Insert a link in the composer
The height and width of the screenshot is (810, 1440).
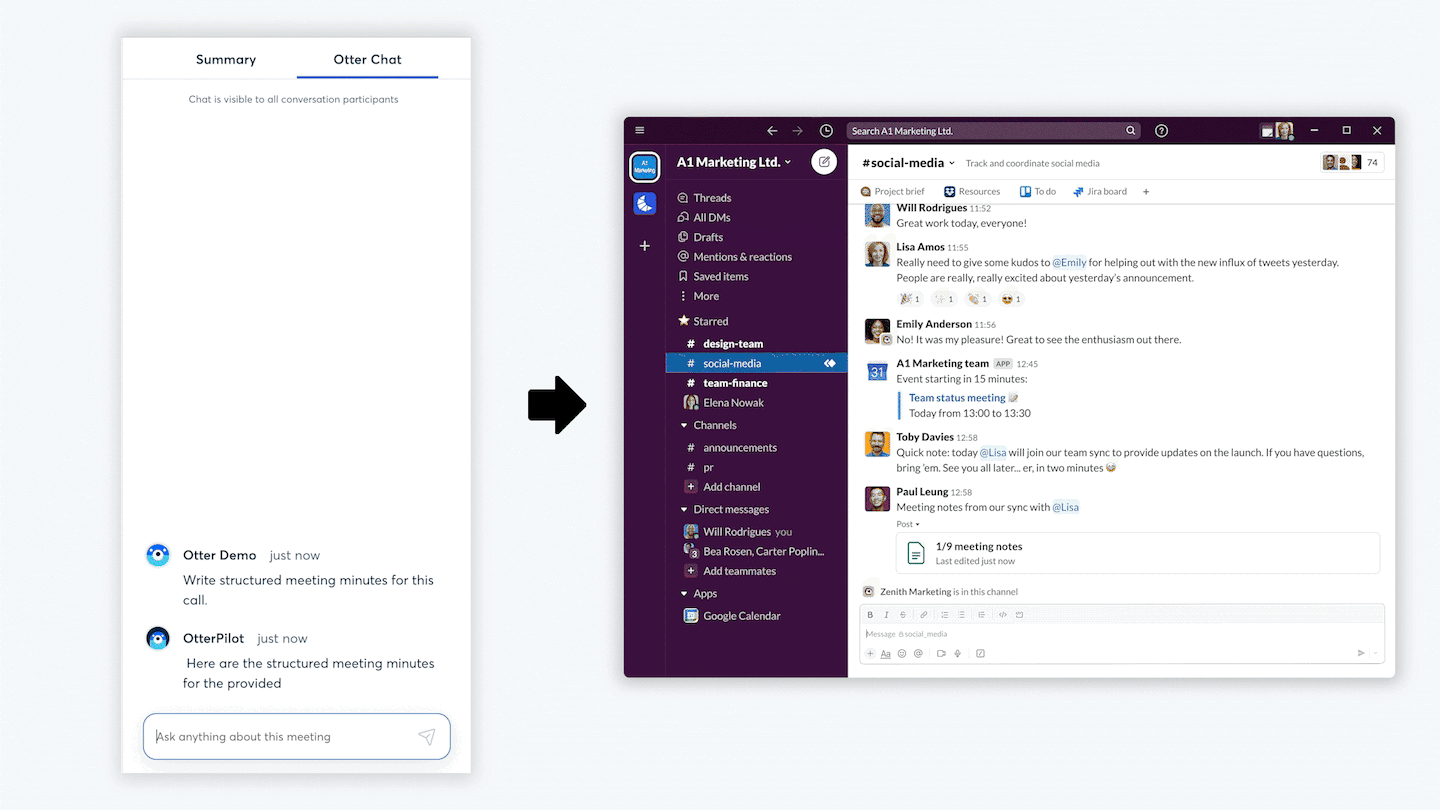click(x=924, y=615)
